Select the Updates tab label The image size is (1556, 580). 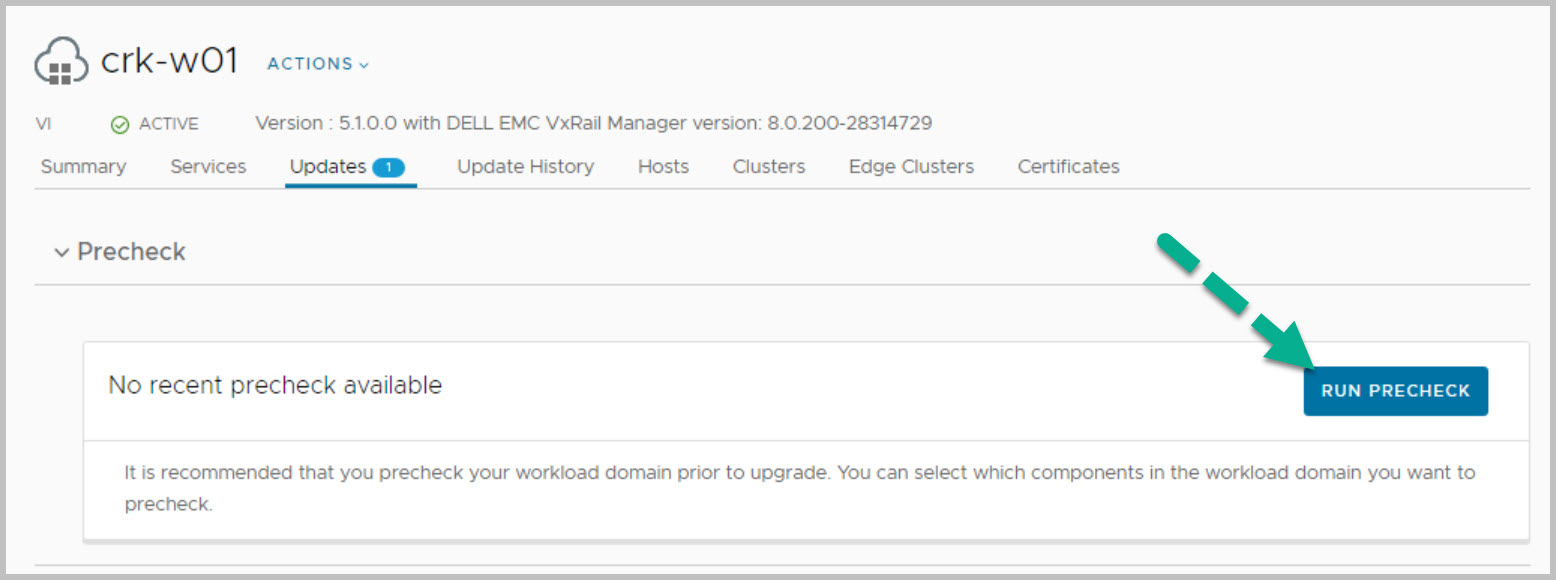(x=327, y=167)
